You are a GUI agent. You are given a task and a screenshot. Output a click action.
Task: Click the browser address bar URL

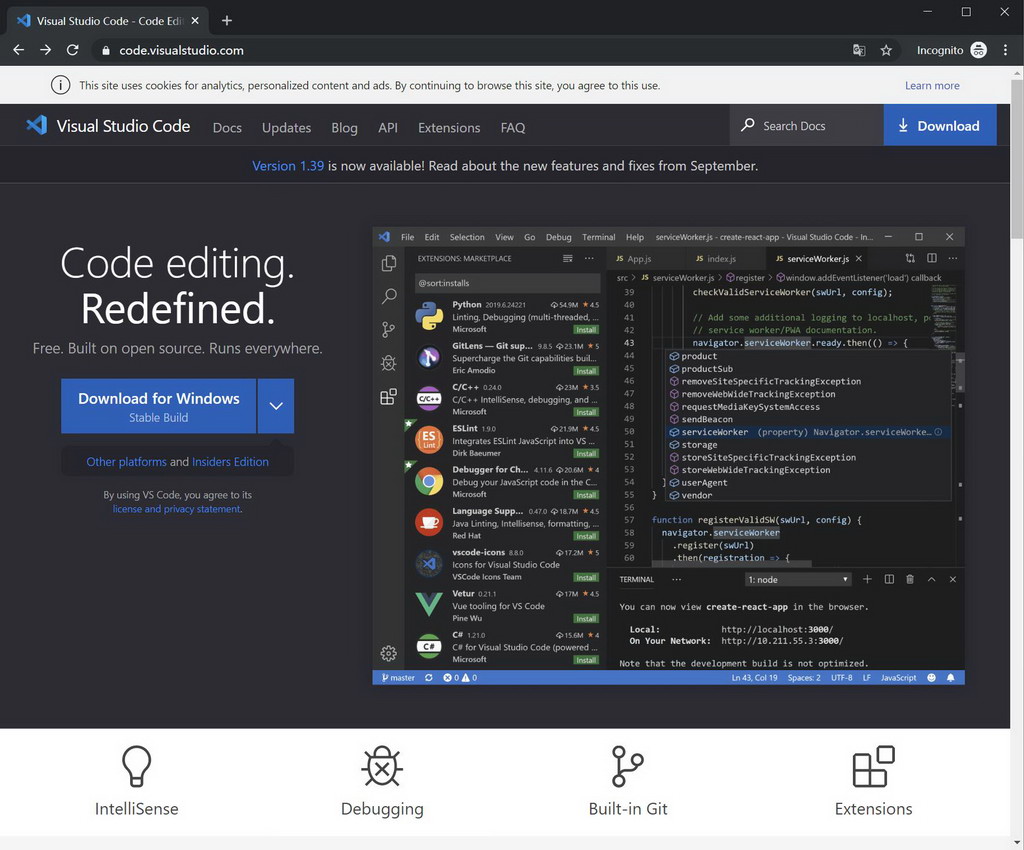click(182, 50)
